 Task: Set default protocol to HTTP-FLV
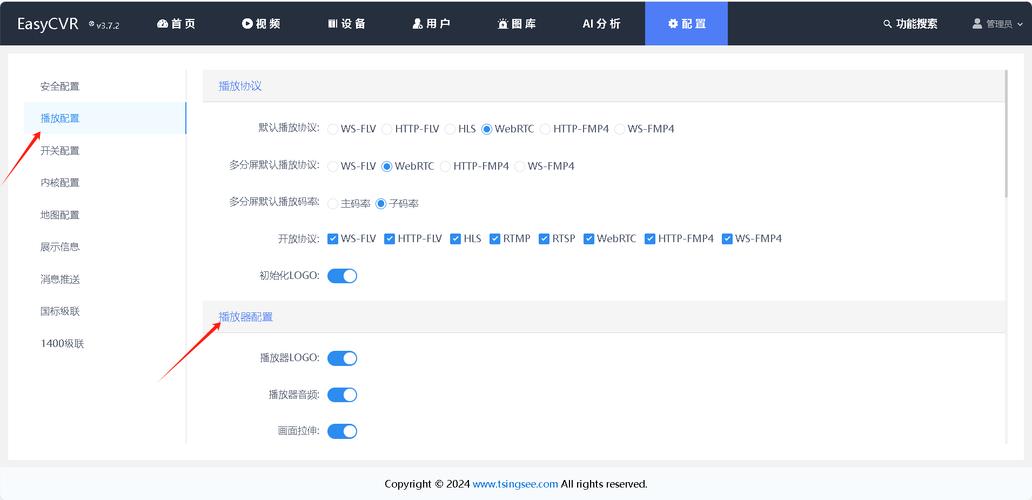(387, 129)
